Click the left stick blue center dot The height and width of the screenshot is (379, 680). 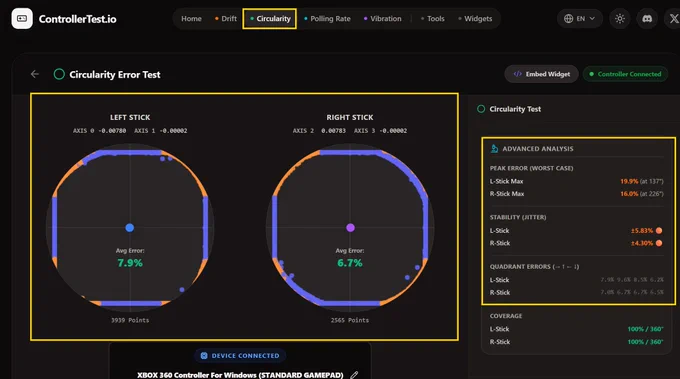[x=130, y=228]
